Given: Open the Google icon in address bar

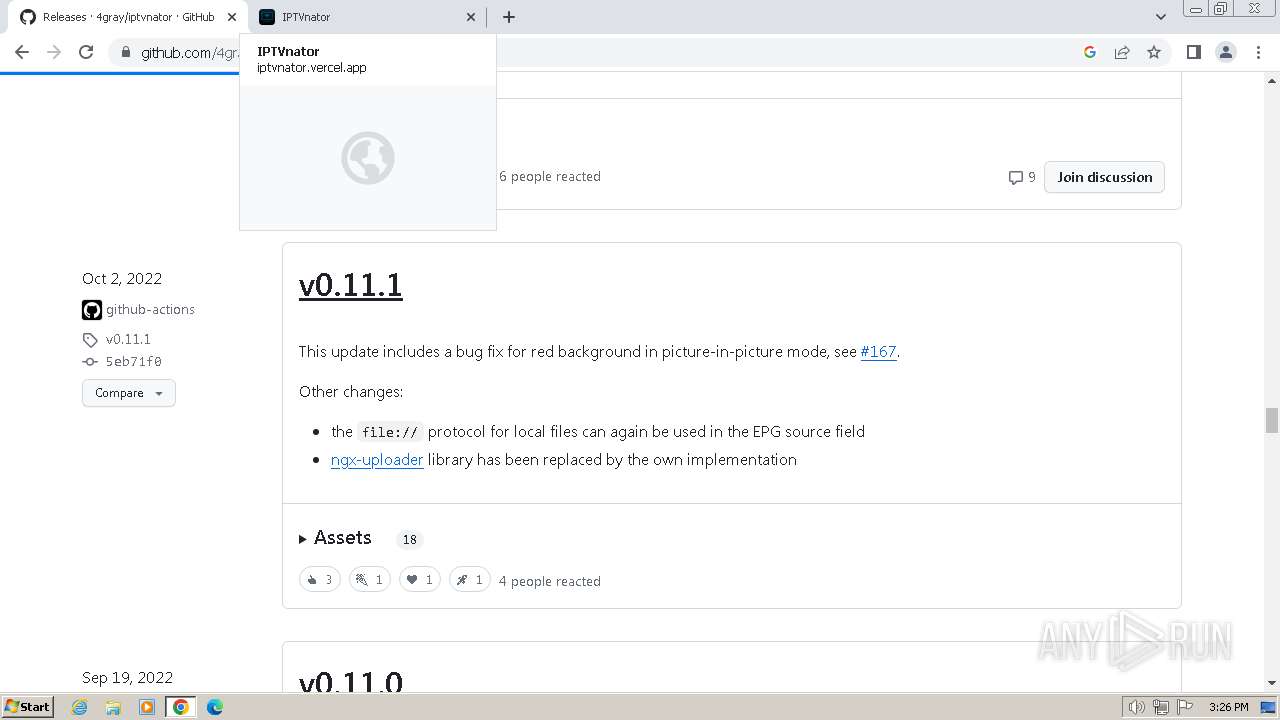Looking at the screenshot, I should 1090,52.
